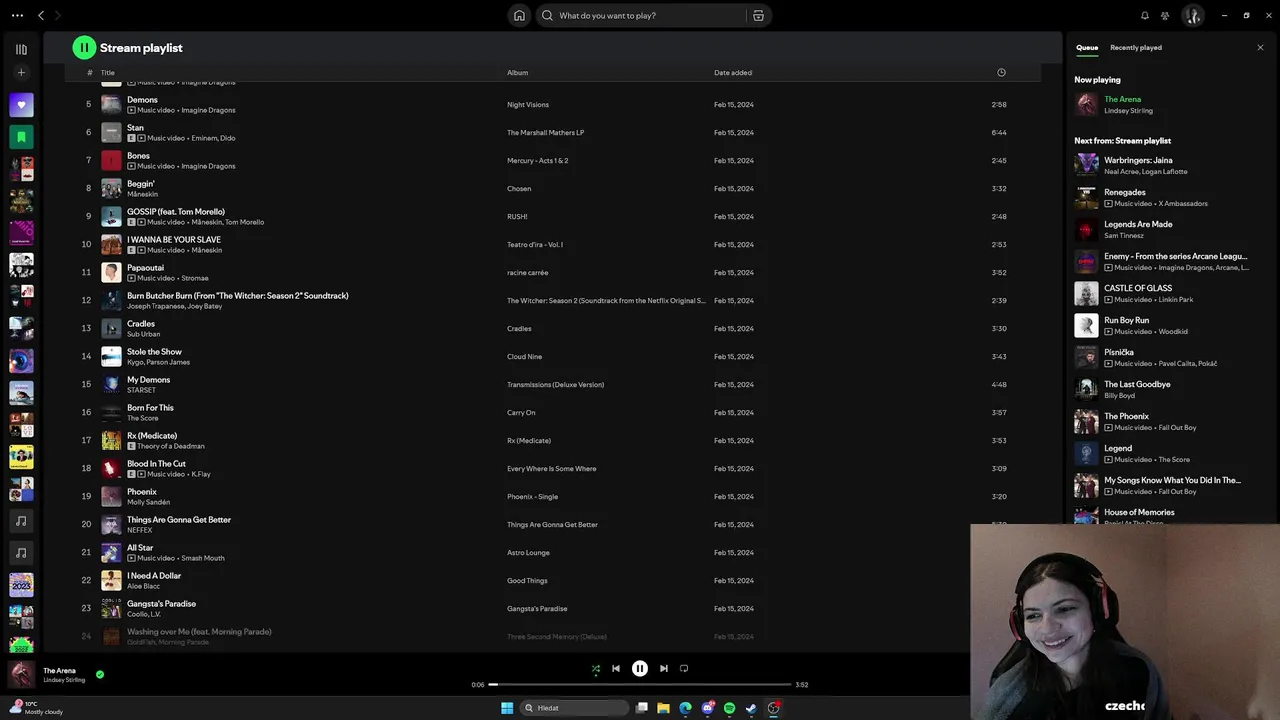
Task: Open Friend Activity icon
Action: (1165, 15)
